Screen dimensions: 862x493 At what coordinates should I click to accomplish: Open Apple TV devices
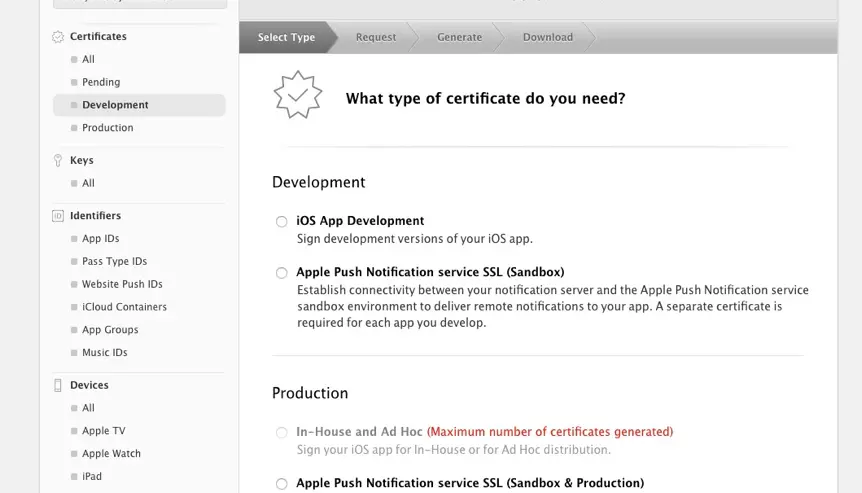pos(103,431)
